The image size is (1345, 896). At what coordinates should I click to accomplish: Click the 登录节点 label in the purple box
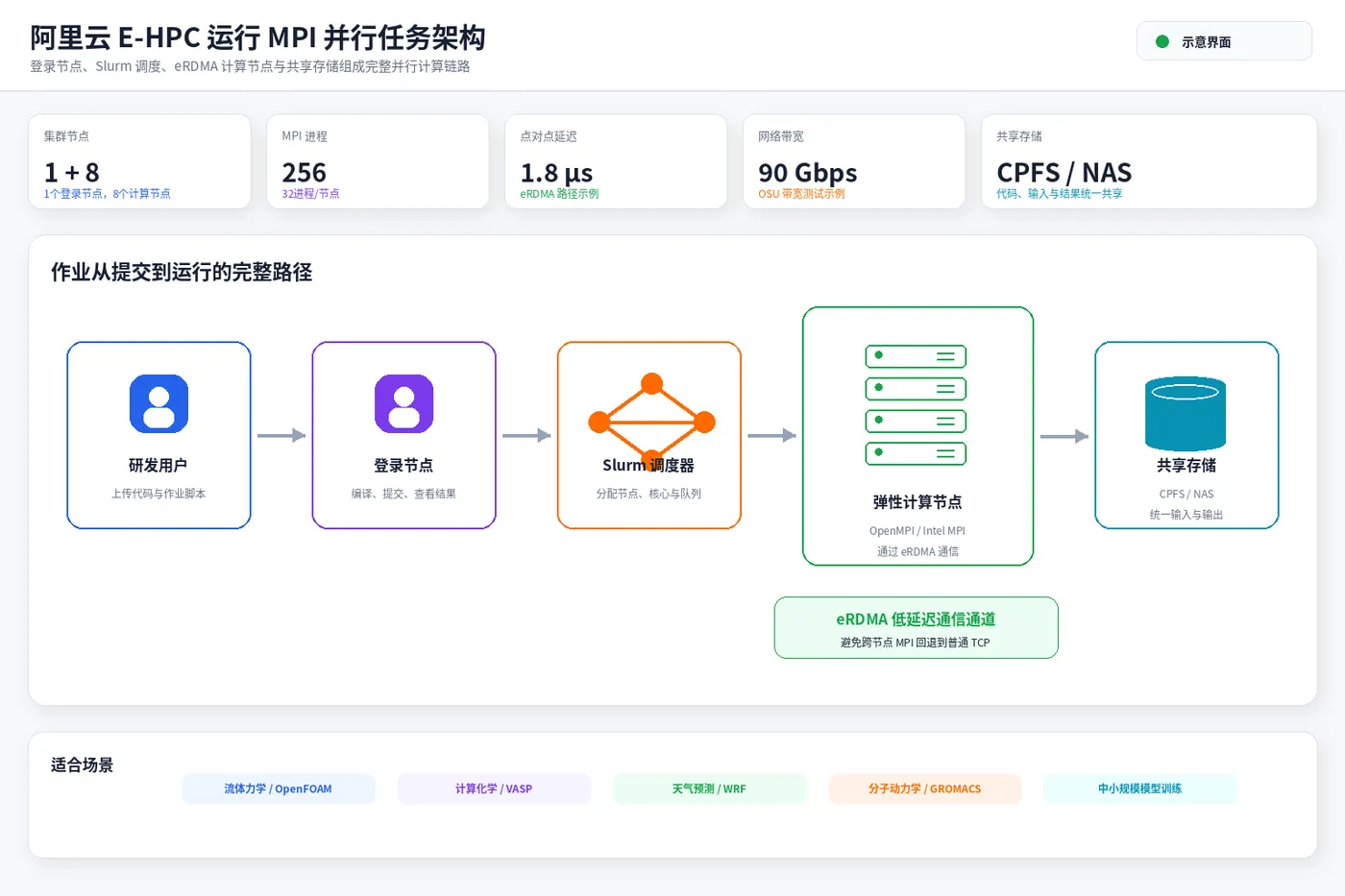[x=403, y=466]
